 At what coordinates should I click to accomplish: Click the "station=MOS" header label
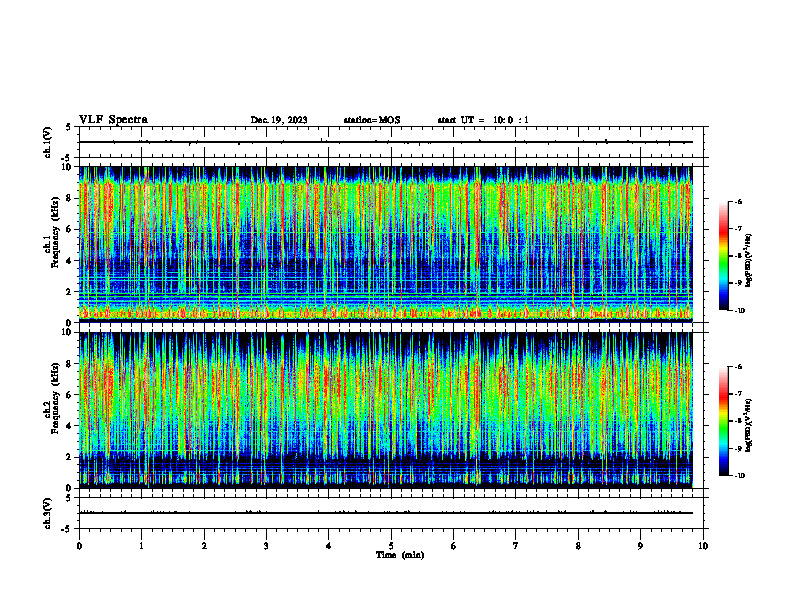[x=372, y=120]
